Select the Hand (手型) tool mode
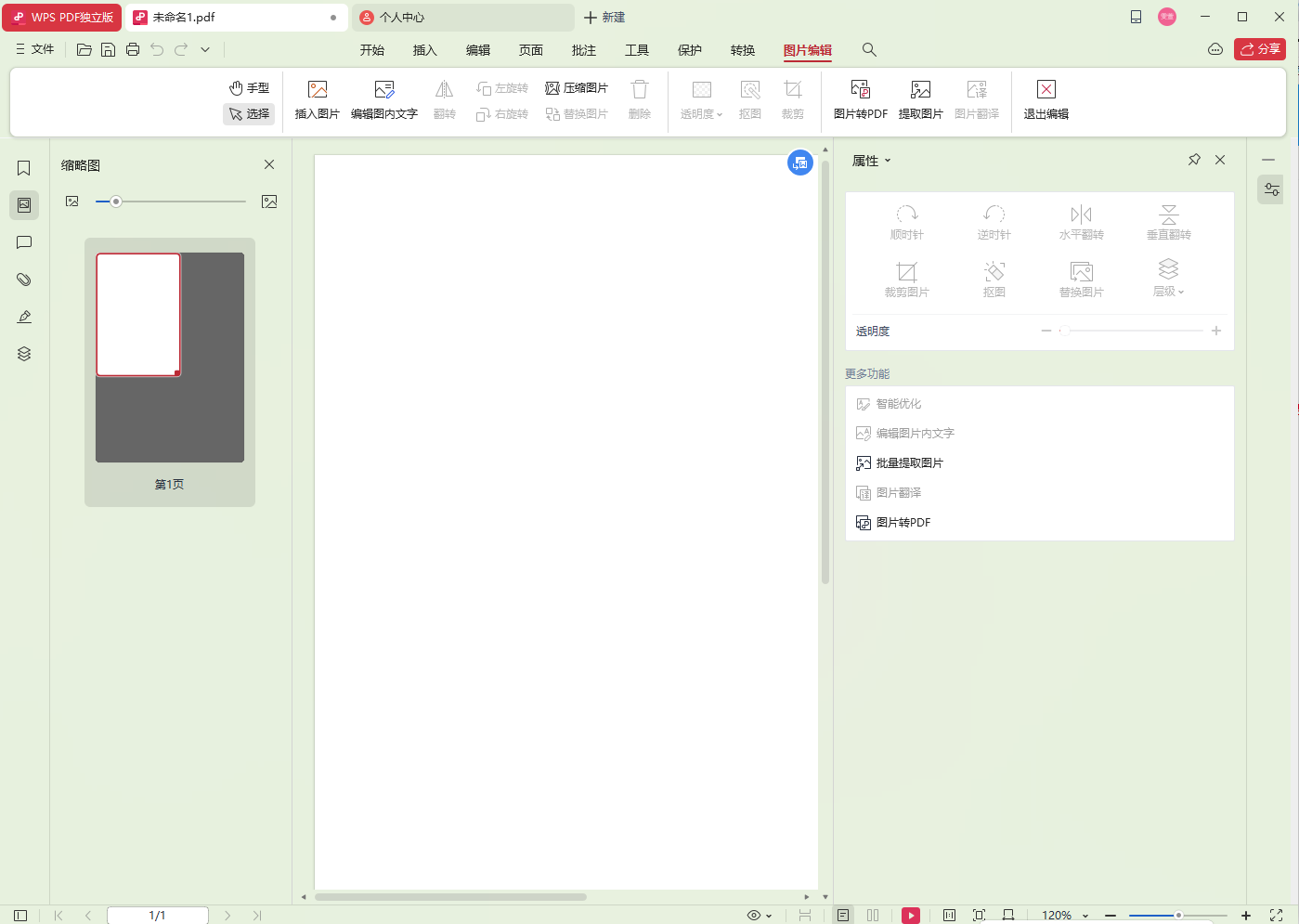Viewport: 1299px width, 924px height. pos(249,88)
